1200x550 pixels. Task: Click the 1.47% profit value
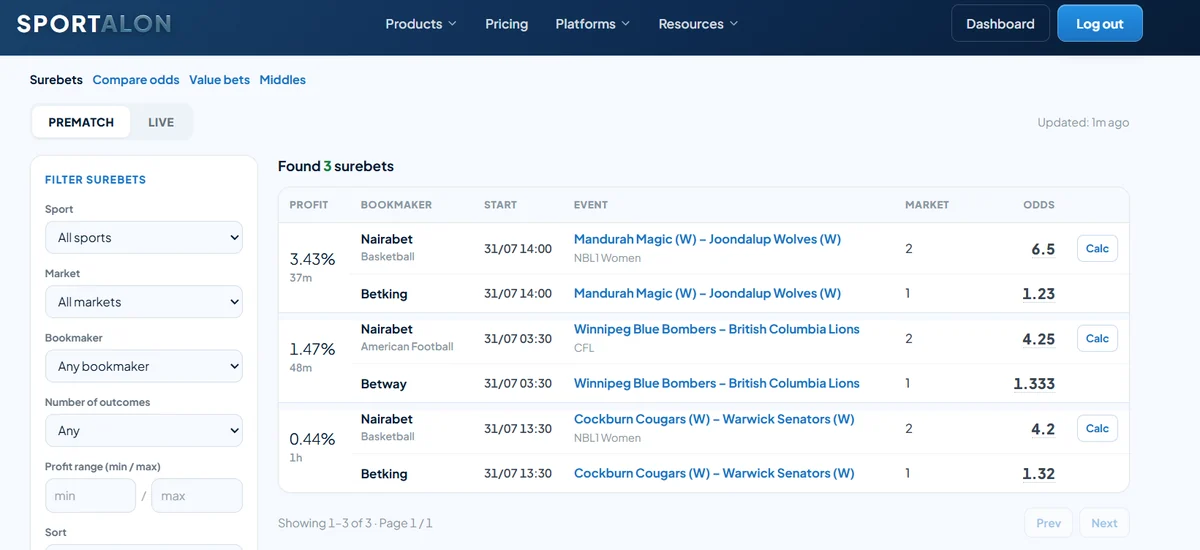point(312,349)
